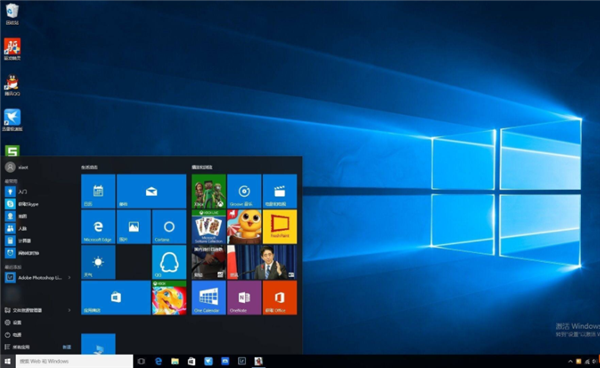Click the xiaot user account avatar
This screenshot has height=368, width=600.
click(10, 167)
